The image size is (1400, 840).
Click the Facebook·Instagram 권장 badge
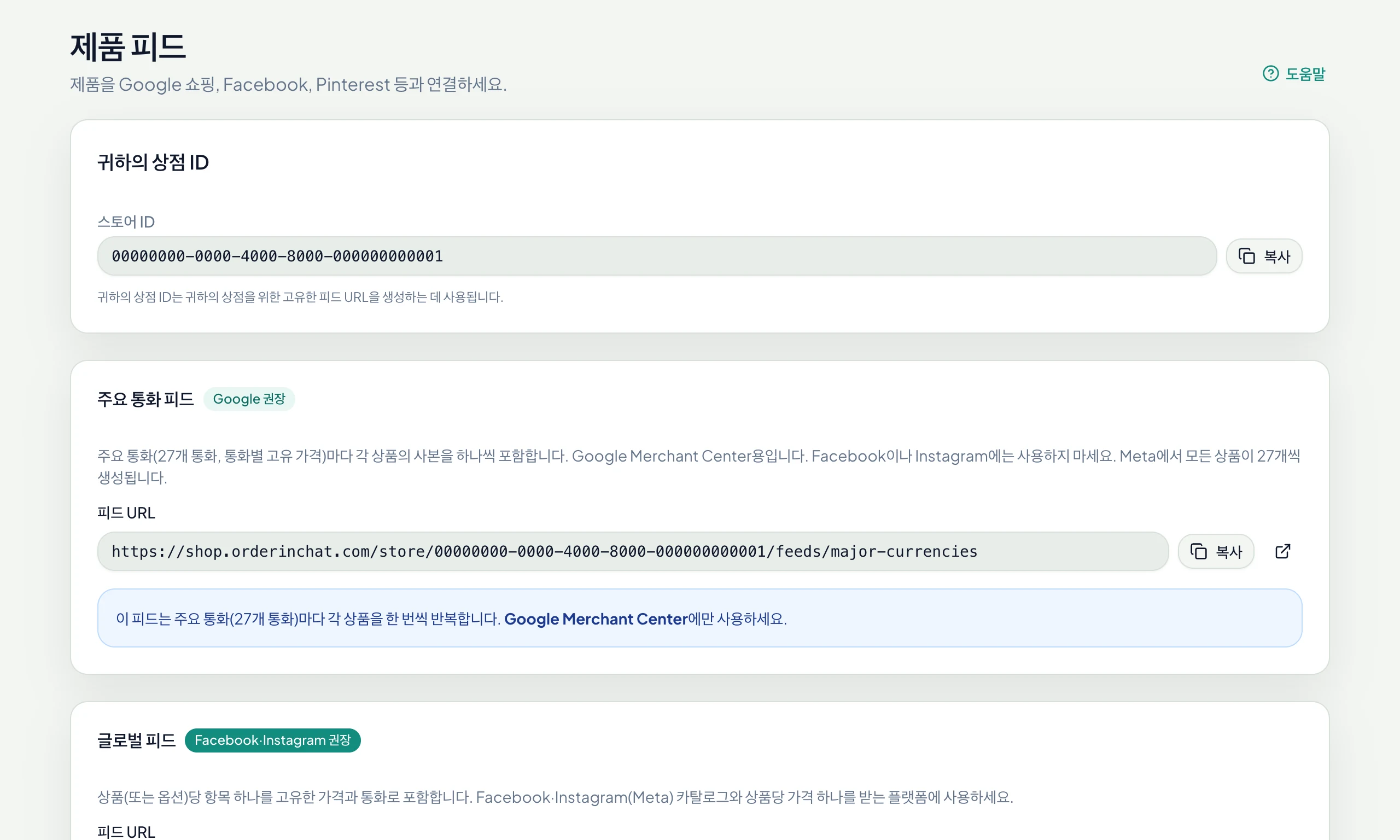(273, 740)
